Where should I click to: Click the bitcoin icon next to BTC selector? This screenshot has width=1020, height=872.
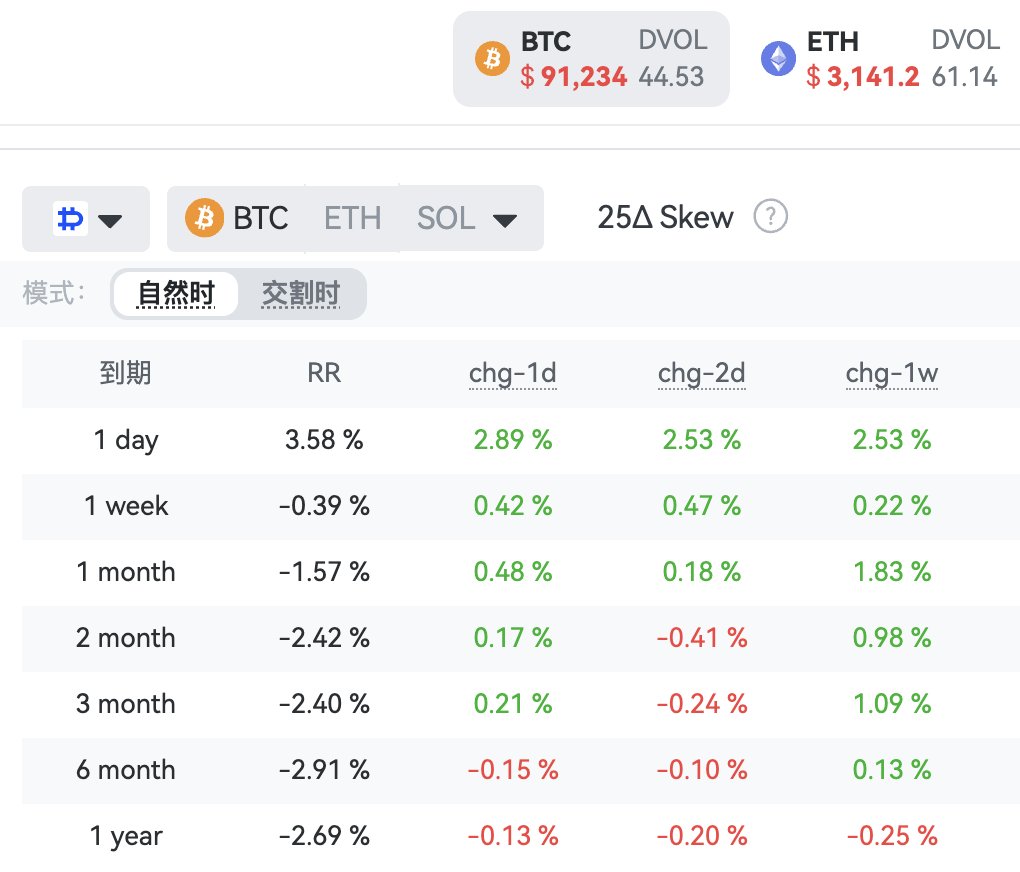click(x=204, y=218)
